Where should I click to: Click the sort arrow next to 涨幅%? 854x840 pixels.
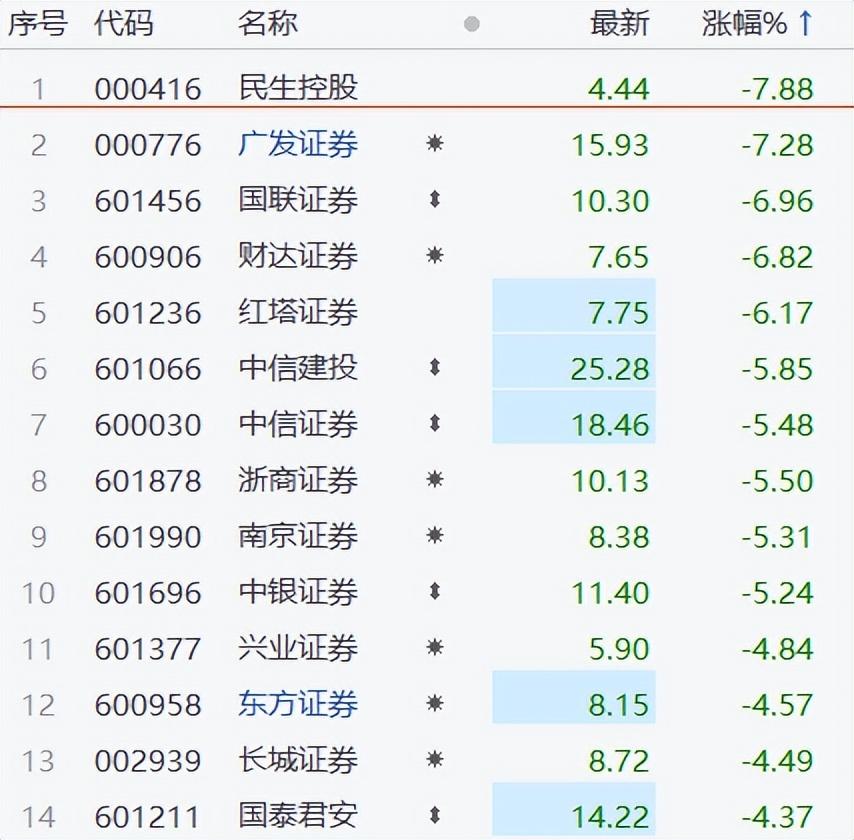[806, 23]
